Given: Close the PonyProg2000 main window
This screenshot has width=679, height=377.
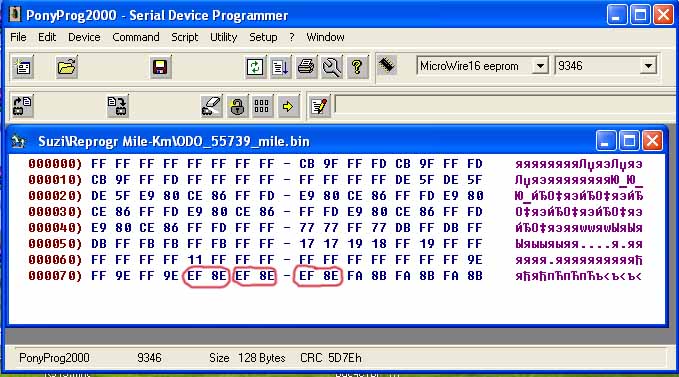Looking at the screenshot, I should pos(663,15).
